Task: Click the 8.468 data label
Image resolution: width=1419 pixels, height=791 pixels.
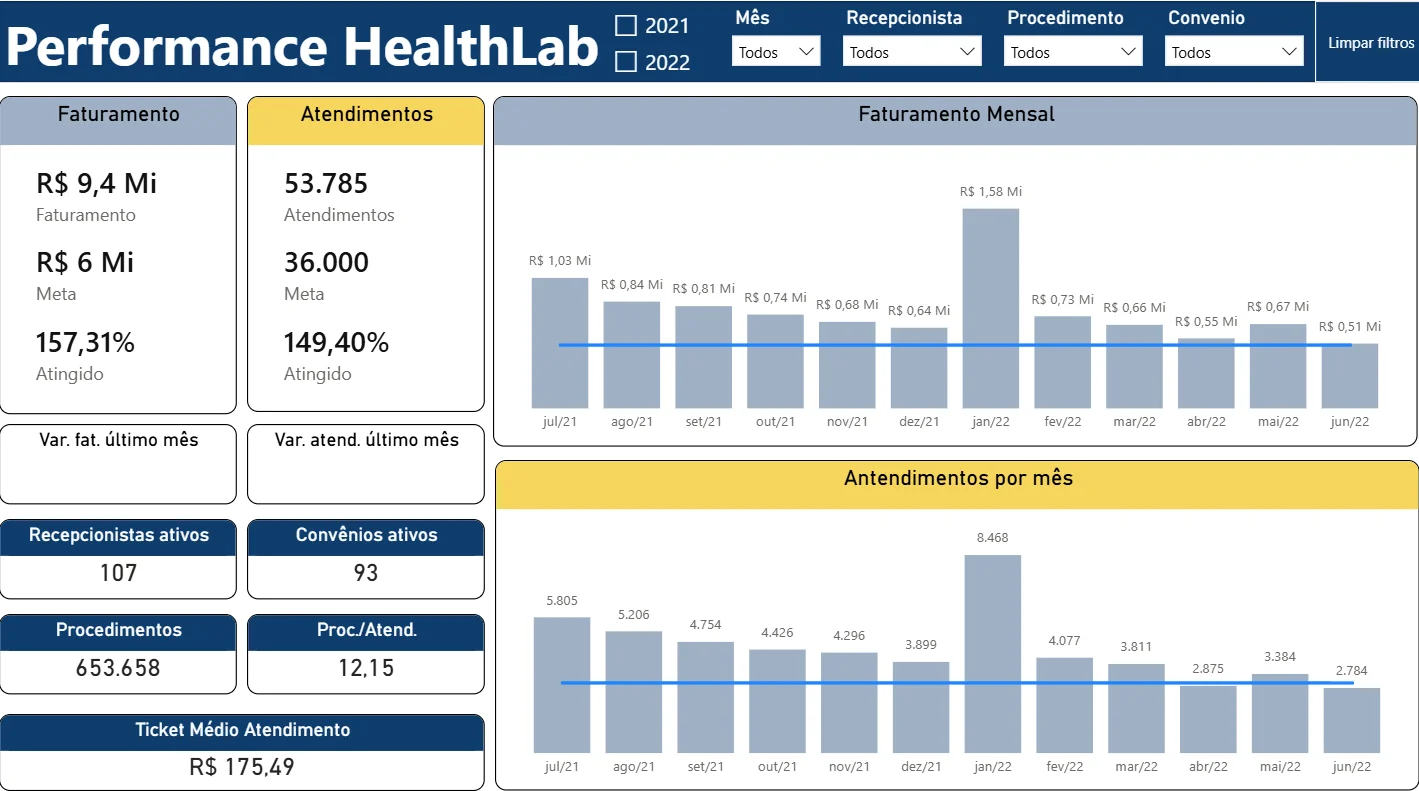Action: pos(993,538)
